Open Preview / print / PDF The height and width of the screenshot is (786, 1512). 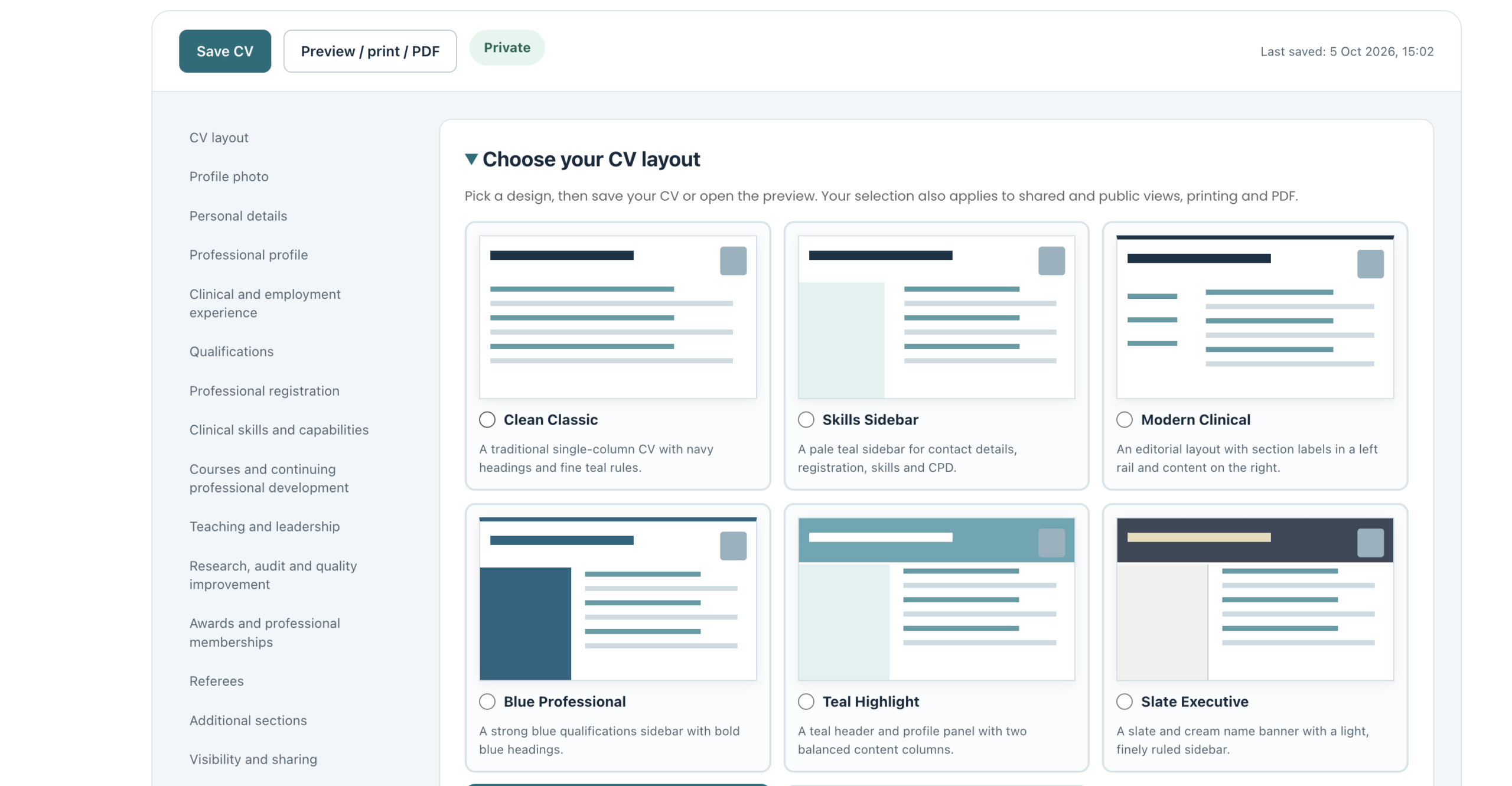[370, 51]
